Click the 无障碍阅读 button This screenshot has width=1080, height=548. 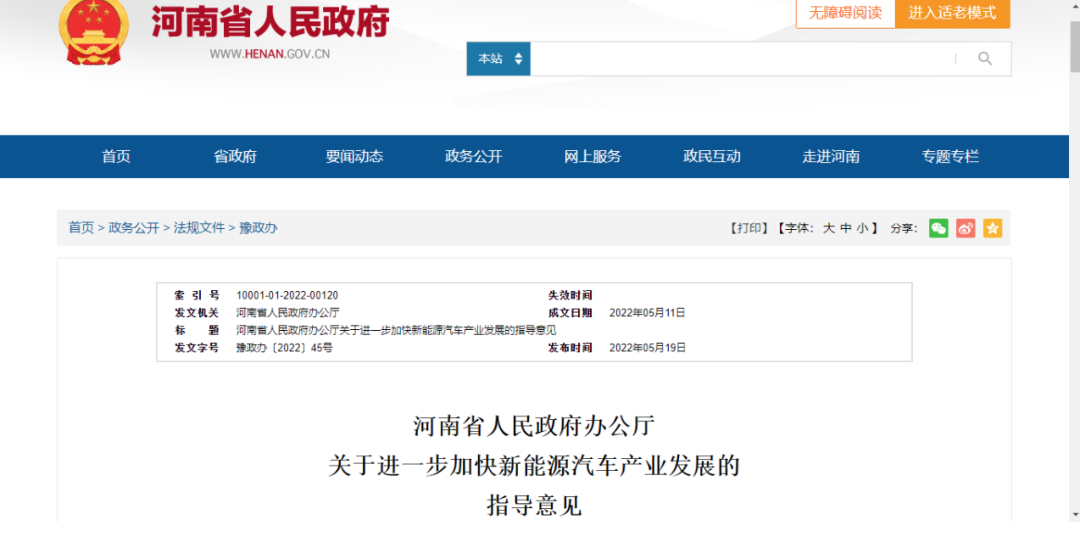pyautogui.click(x=845, y=13)
